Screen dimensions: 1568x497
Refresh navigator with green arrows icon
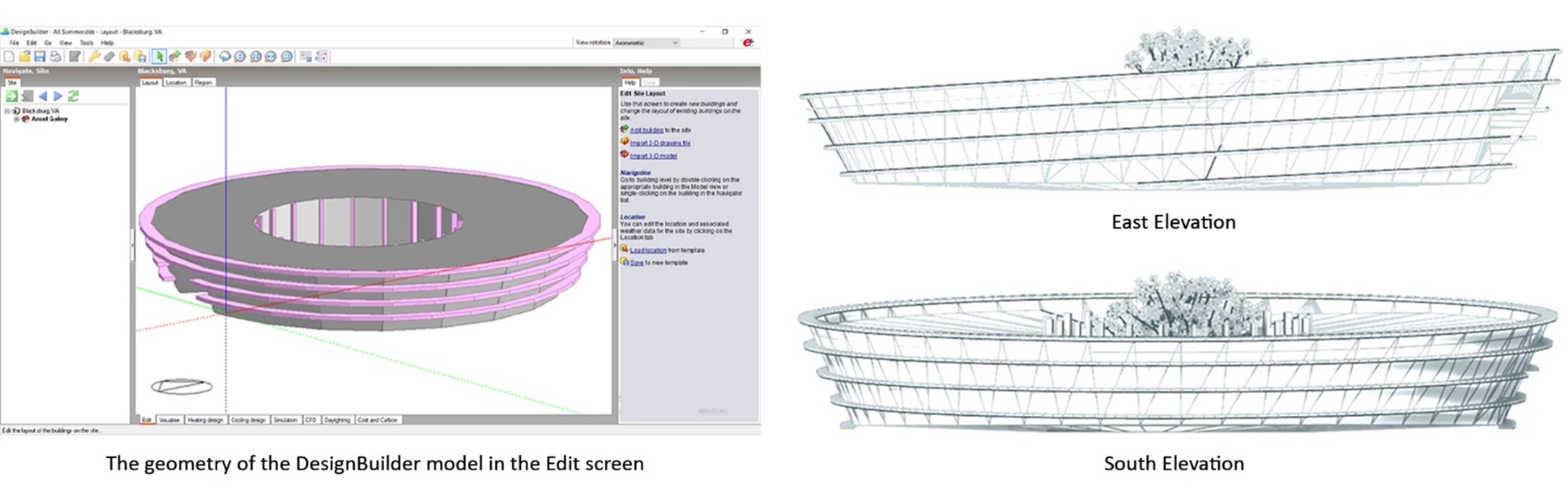pos(73,96)
